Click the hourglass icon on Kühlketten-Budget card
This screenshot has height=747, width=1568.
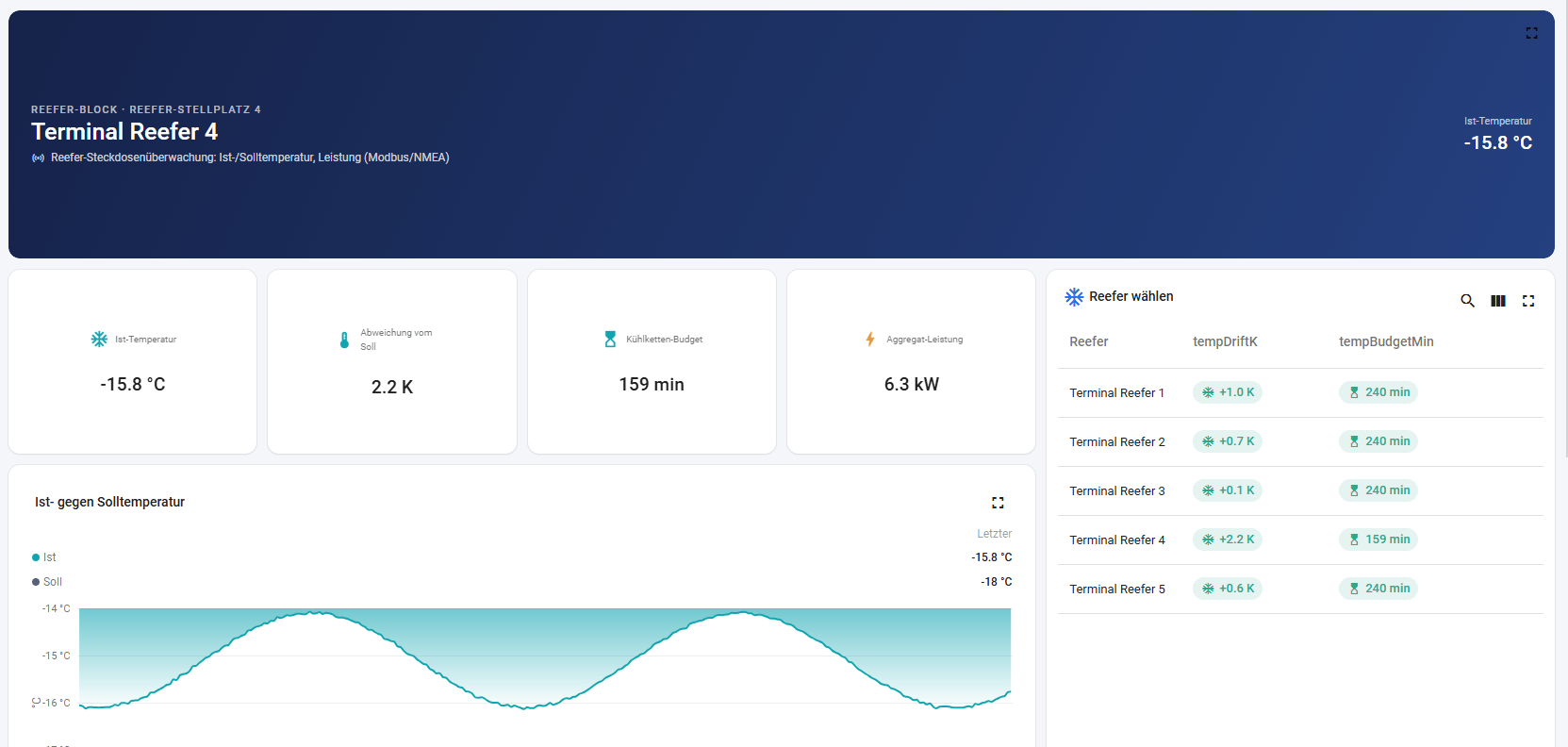610,339
